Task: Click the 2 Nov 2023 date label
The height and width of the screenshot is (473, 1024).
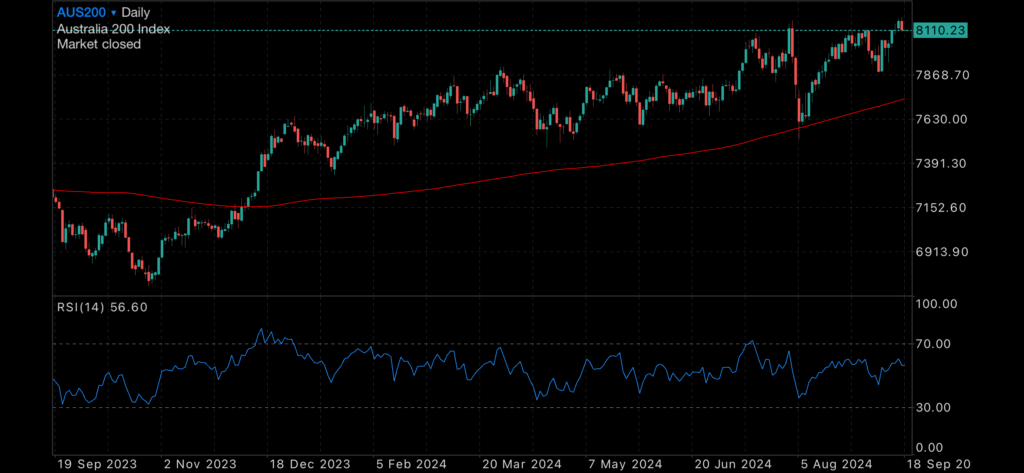Action: (202, 464)
